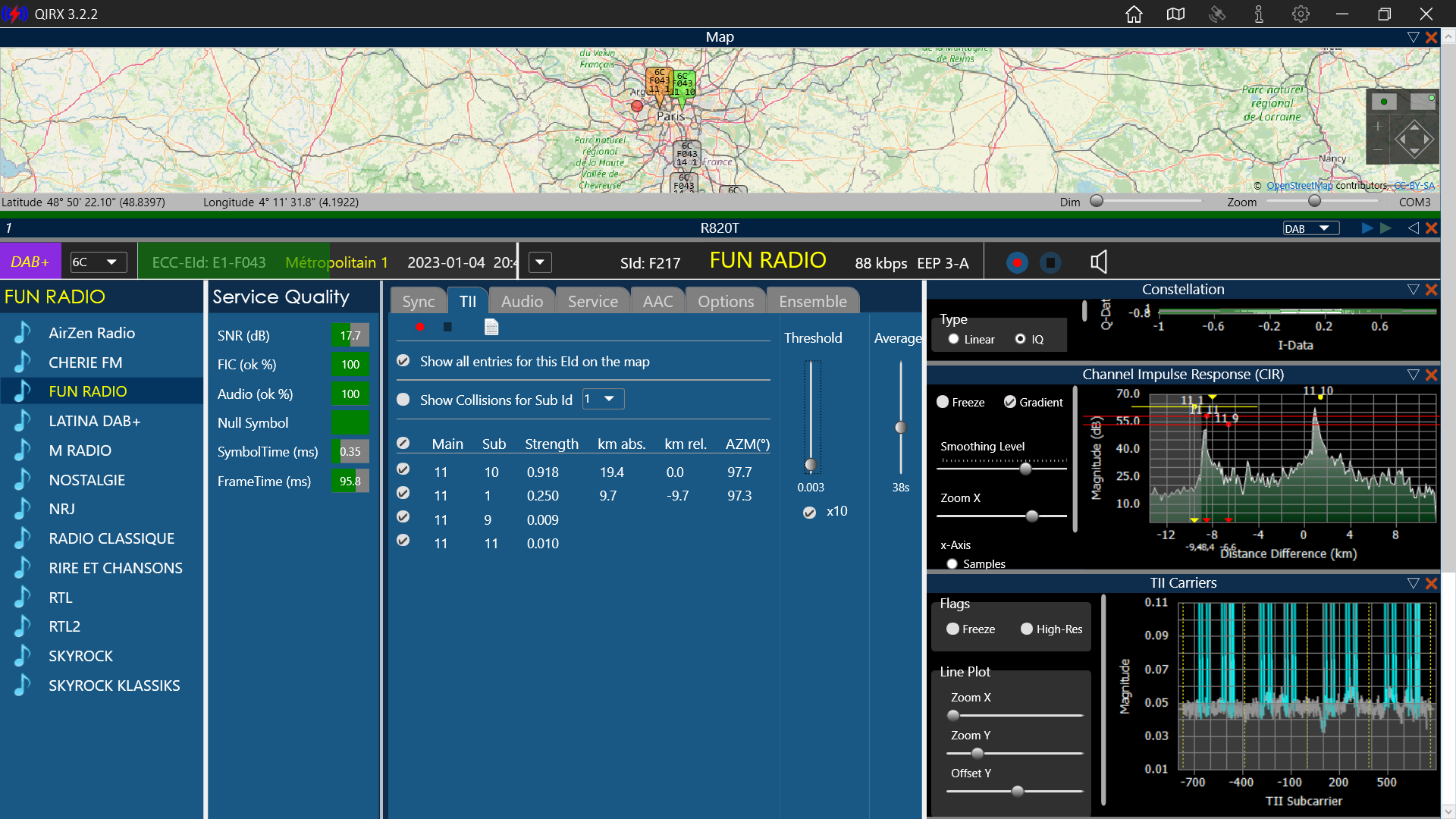The image size is (1456, 819).
Task: Open the Info icon in title bar
Action: point(1259,14)
